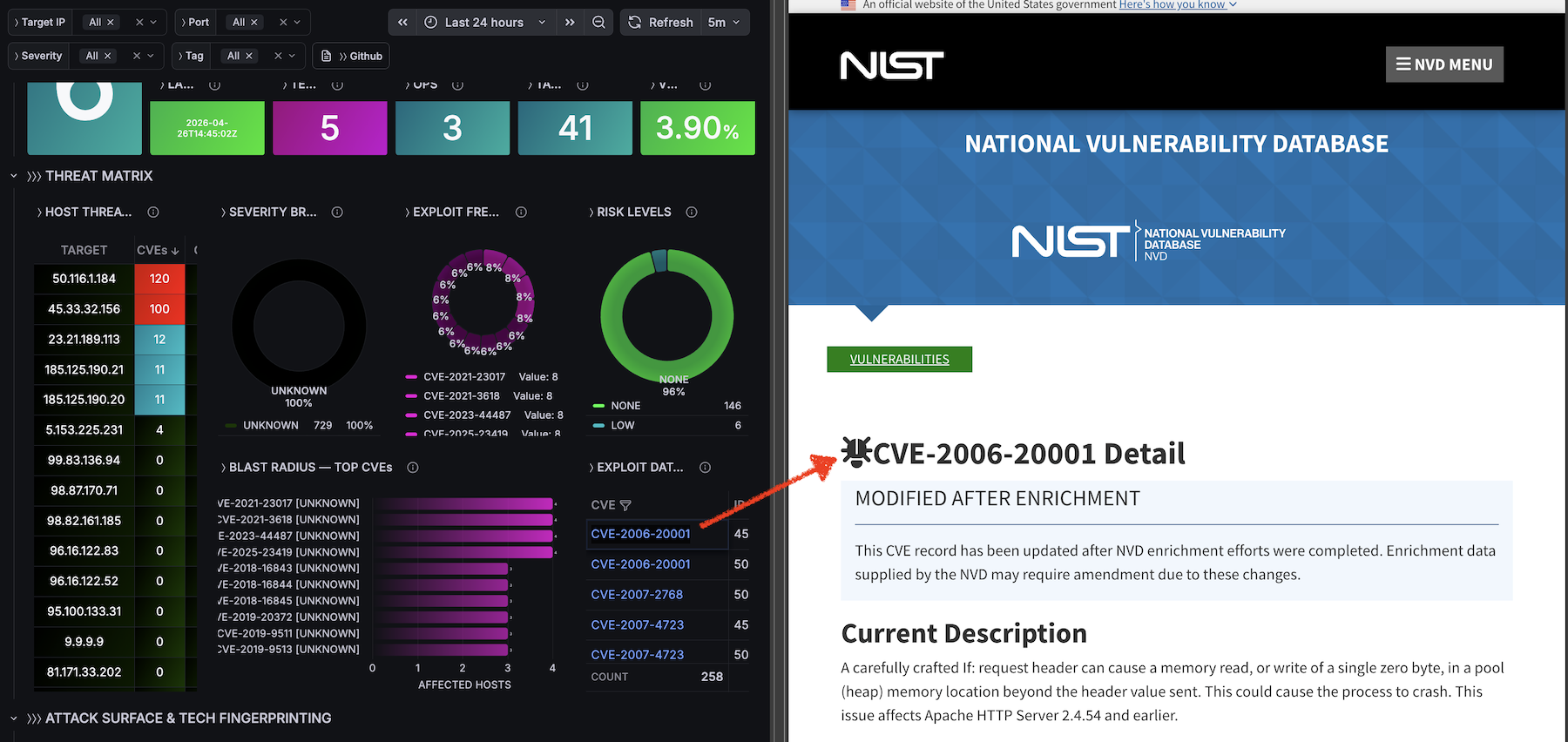
Task: Select the magenta stat tile showing 5
Action: tap(330, 128)
